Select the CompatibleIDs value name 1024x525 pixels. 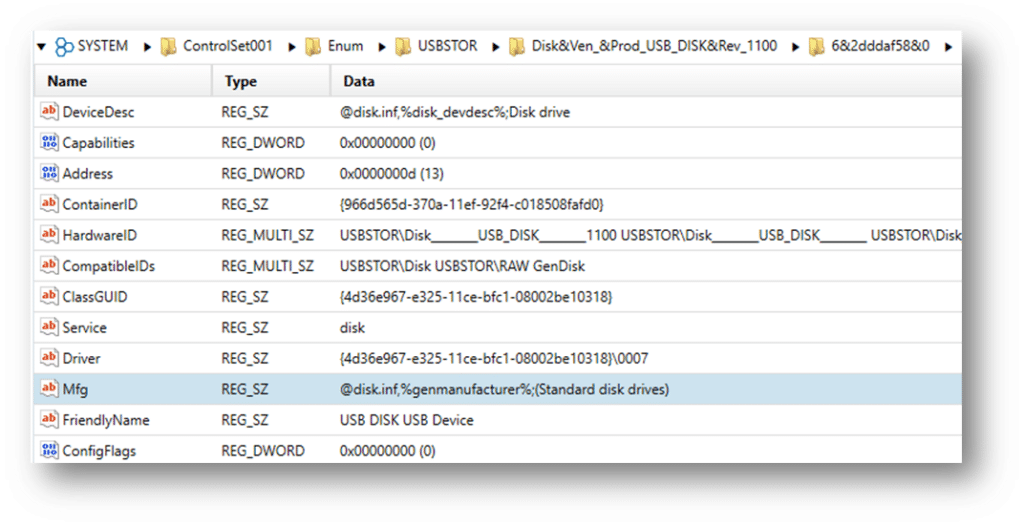coord(108,266)
